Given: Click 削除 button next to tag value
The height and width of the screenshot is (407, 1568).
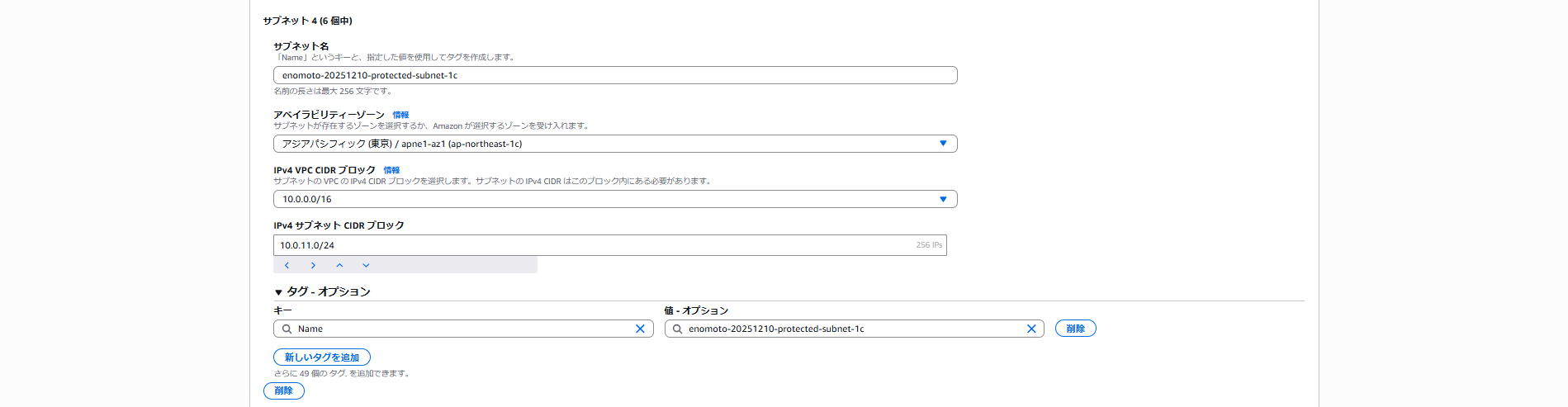Looking at the screenshot, I should 1076,329.
